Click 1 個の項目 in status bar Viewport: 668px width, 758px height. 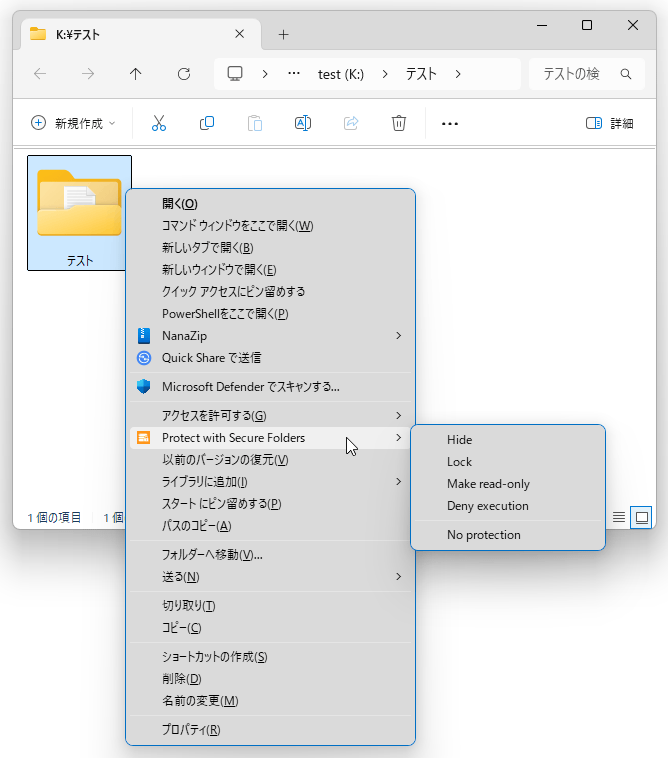[x=54, y=518]
